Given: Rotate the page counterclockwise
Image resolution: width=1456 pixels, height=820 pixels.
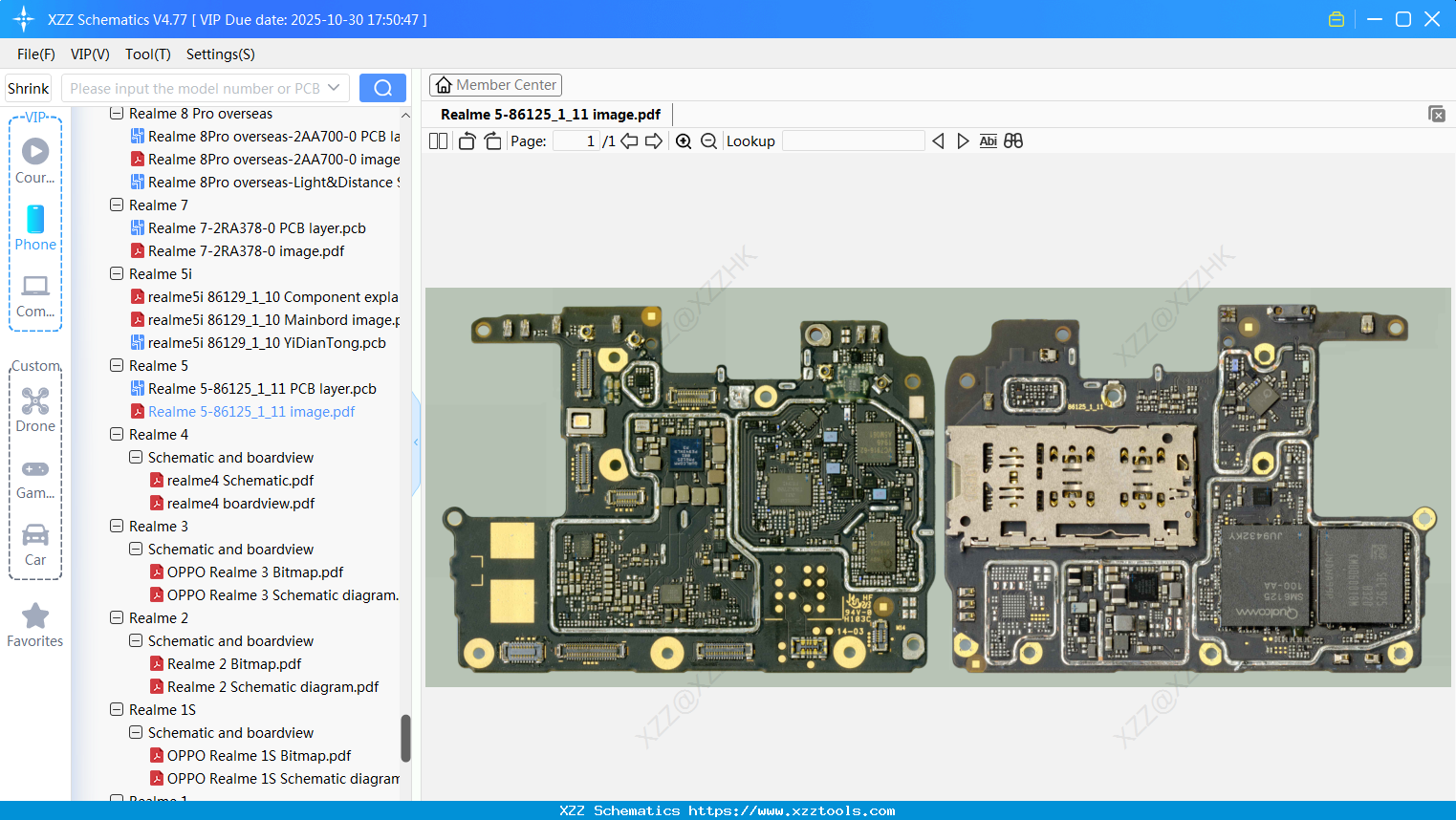Looking at the screenshot, I should point(467,141).
